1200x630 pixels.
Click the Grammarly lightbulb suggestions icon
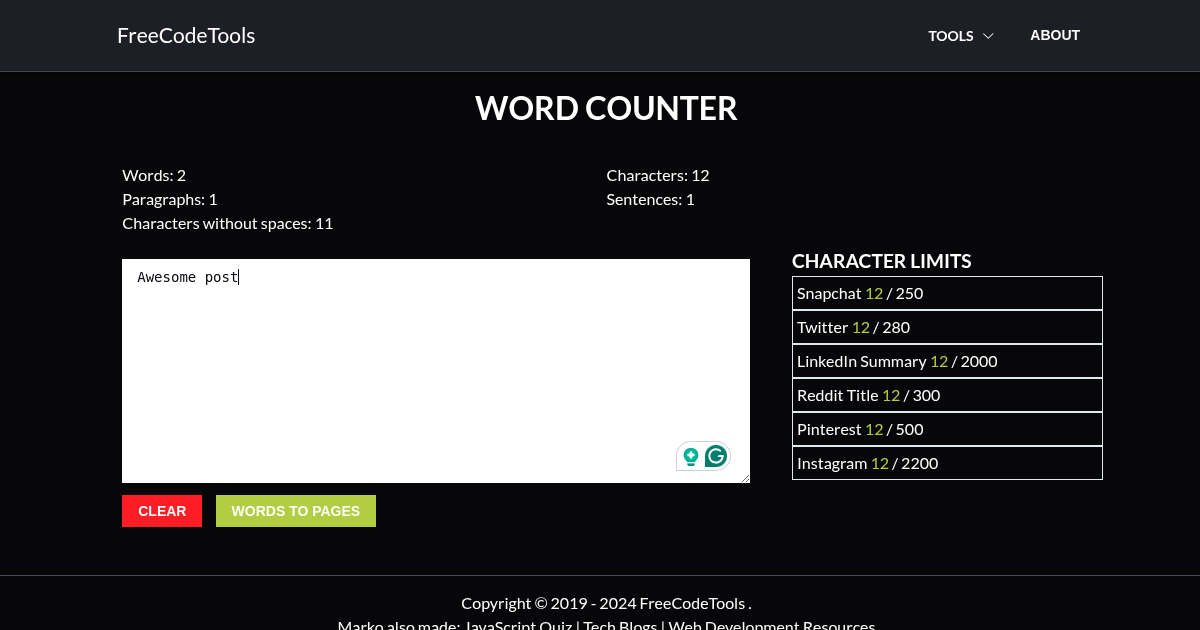[691, 456]
